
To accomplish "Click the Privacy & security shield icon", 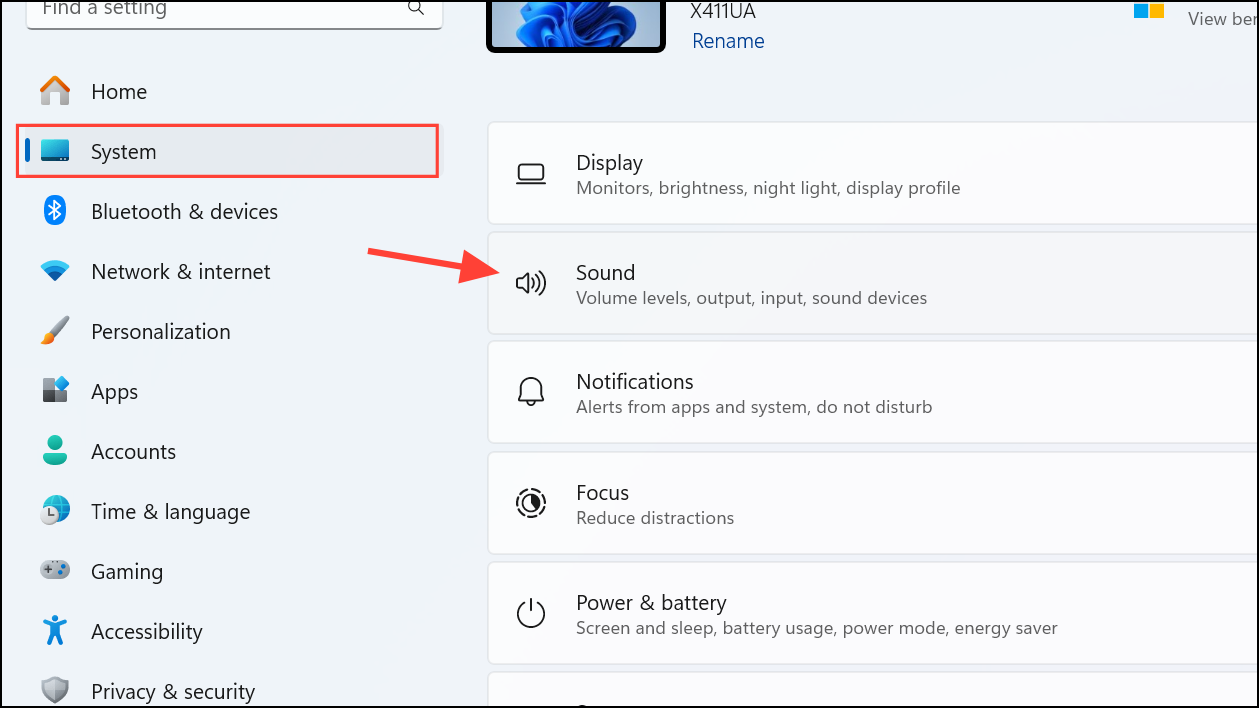I will coord(54,689).
